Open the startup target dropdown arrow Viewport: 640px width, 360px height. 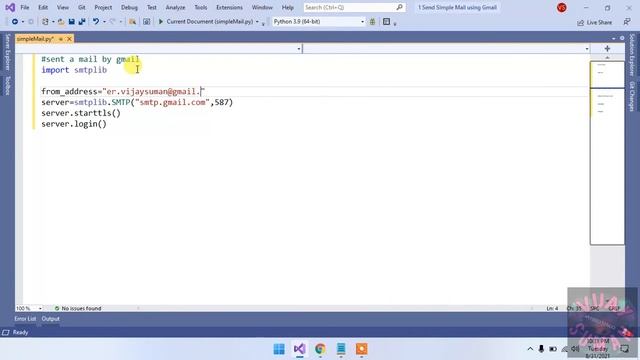tap(257, 22)
